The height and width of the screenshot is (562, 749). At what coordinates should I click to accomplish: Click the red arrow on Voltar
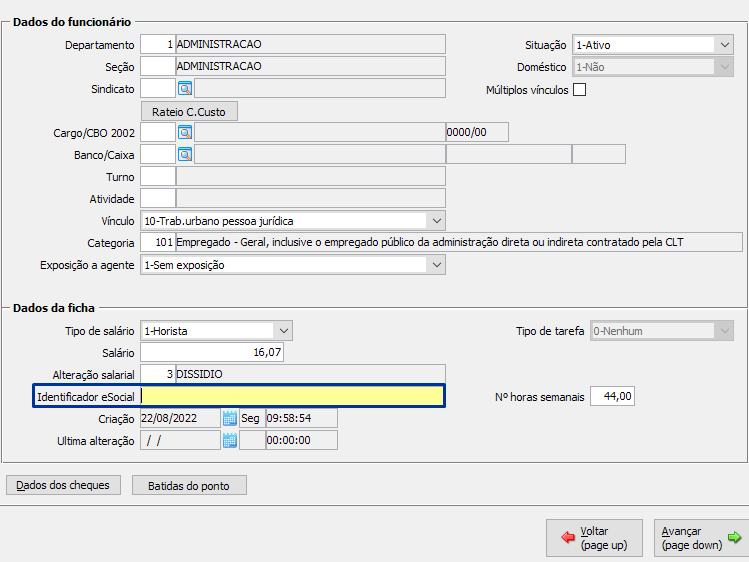(568, 538)
